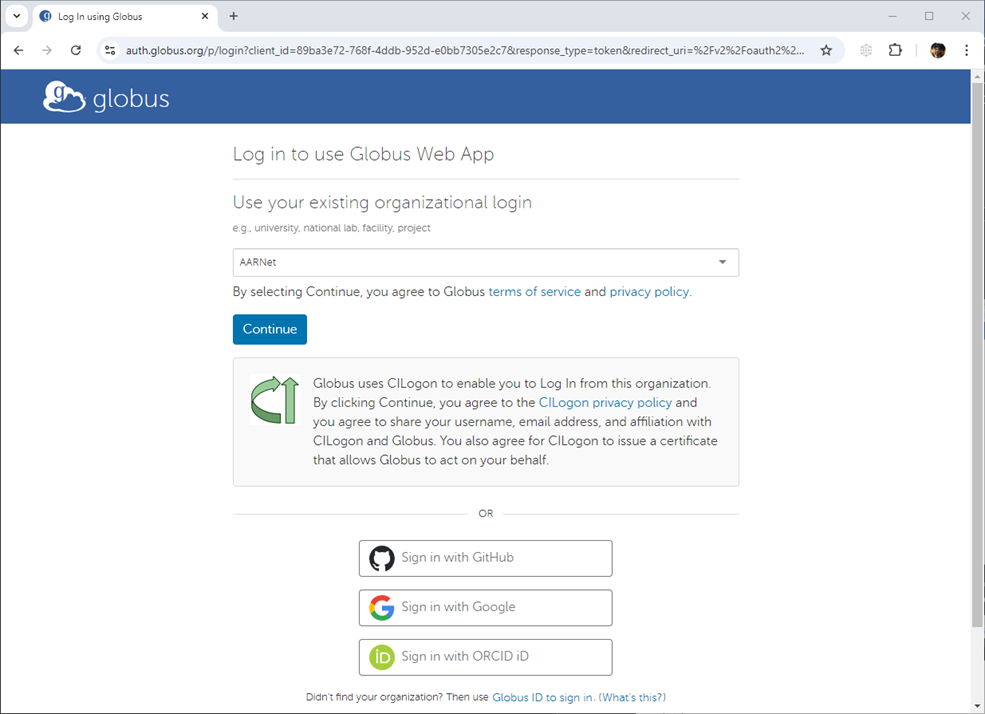Reload the page with the refresh icon
Image resolution: width=985 pixels, height=714 pixels.
coord(75,50)
